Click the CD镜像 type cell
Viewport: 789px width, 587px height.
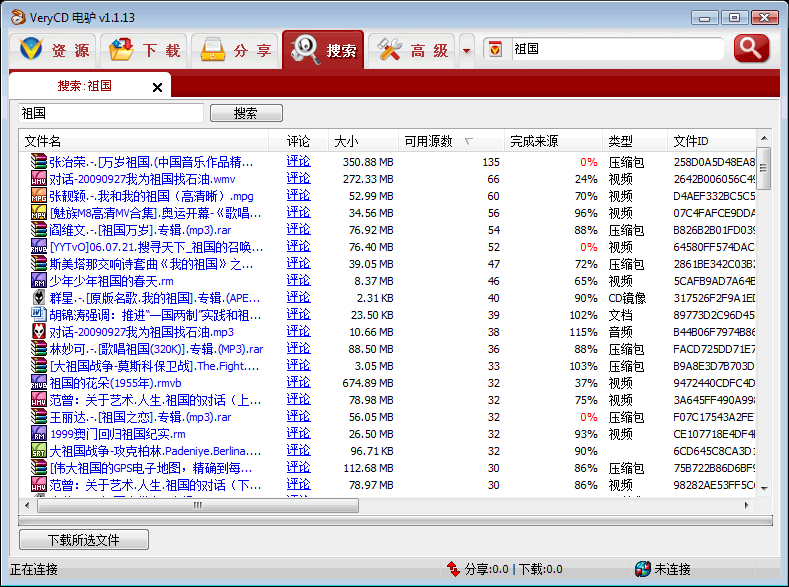pos(627,298)
